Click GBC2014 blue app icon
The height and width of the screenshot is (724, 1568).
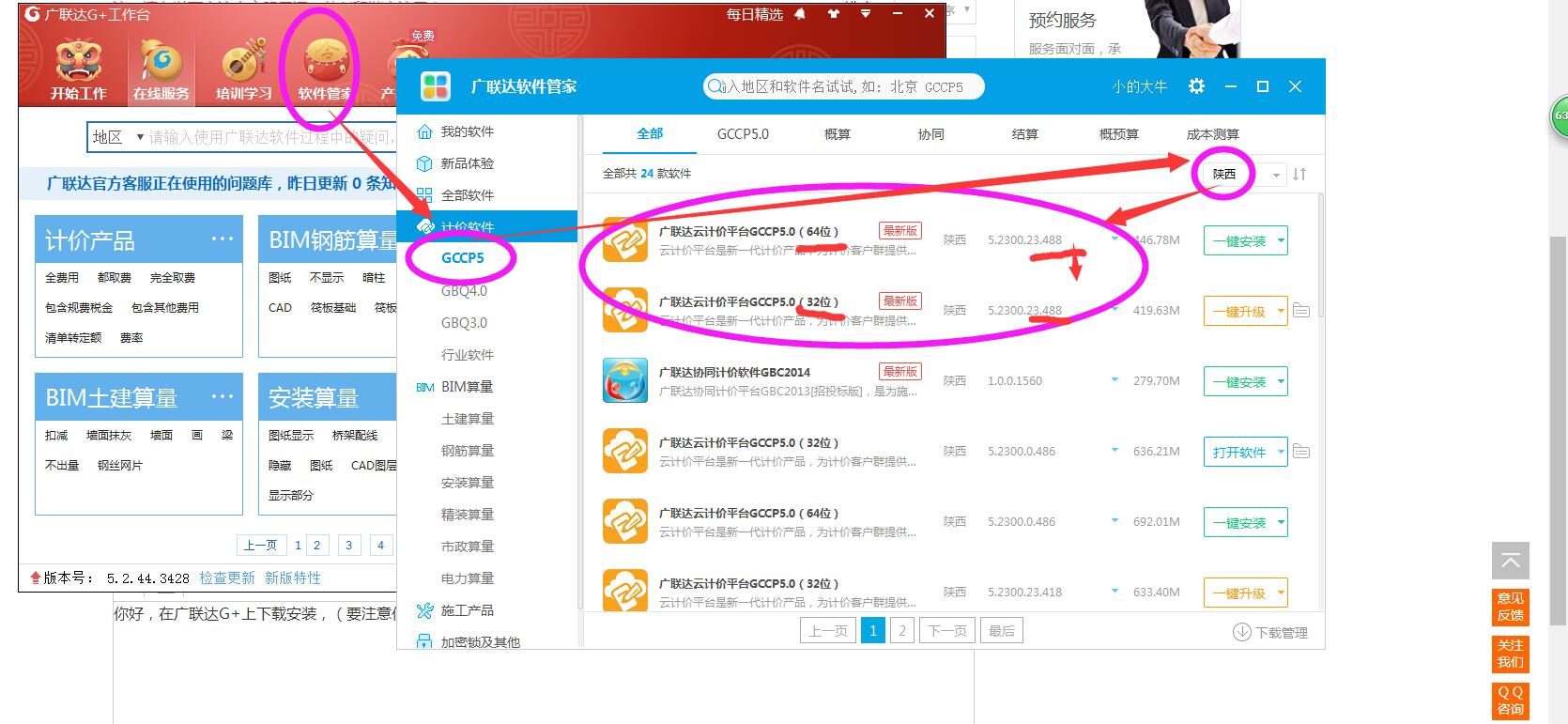tap(625, 380)
